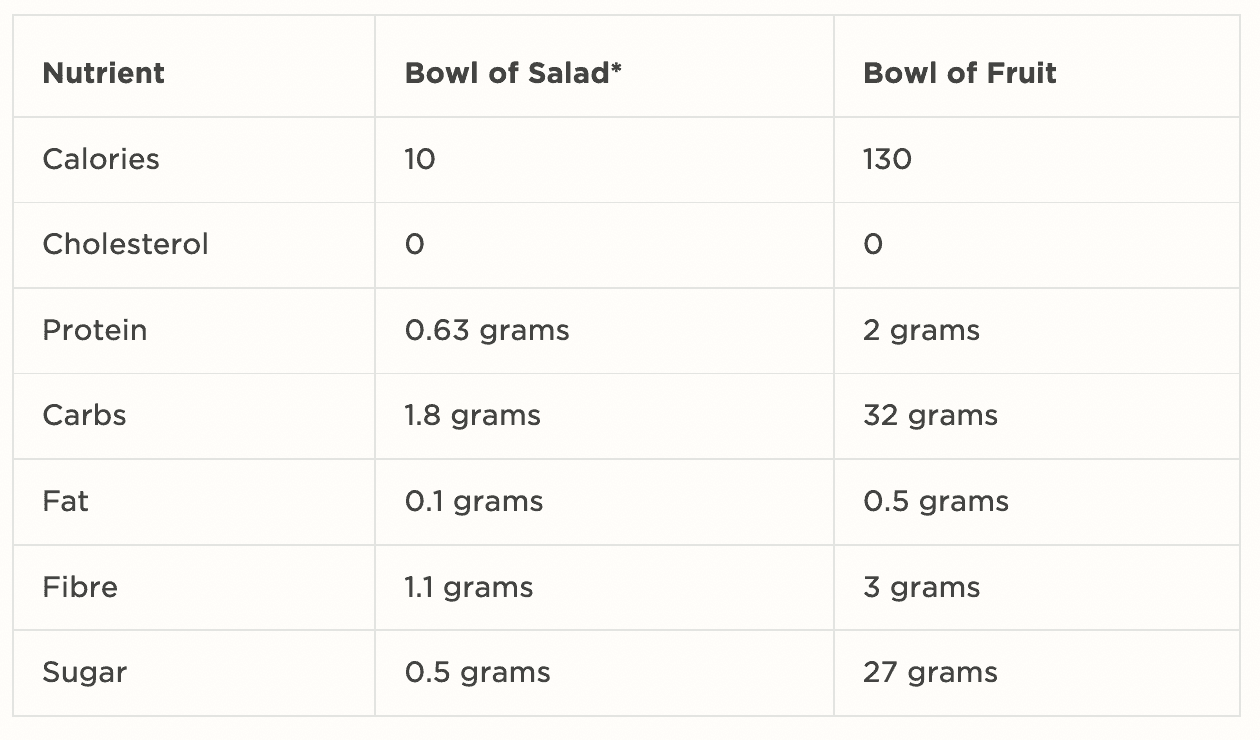Screen dimensions: 1260x740
Task: Select the 2 grams protein cell
Action: [x=921, y=330]
